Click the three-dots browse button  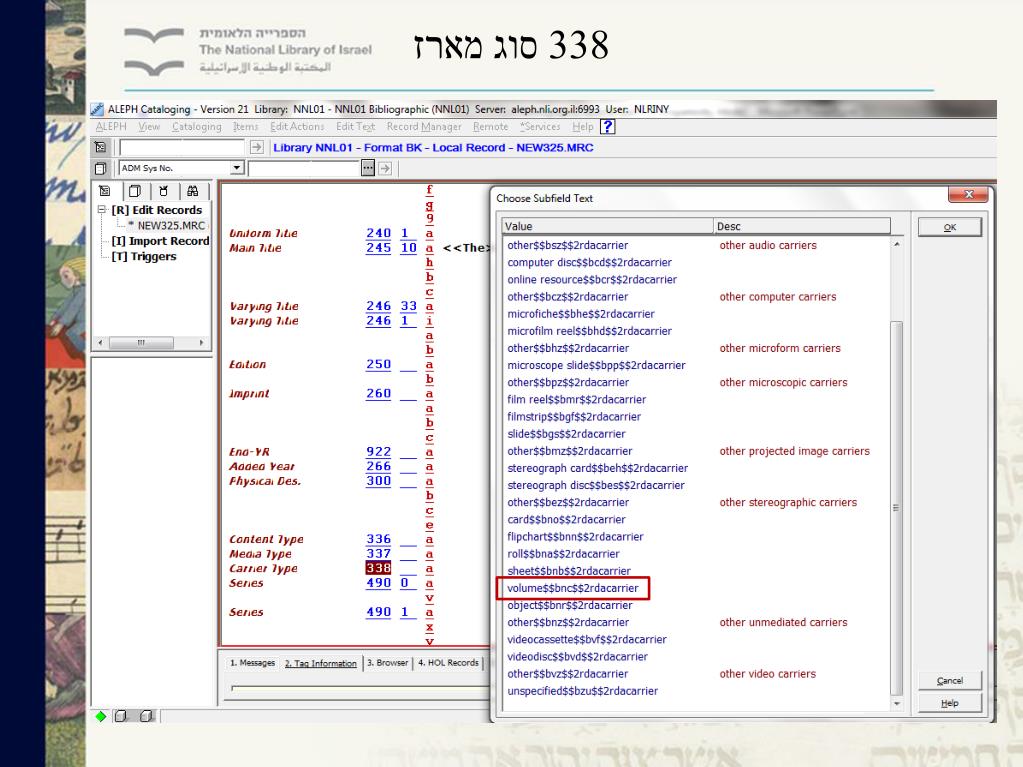click(x=368, y=168)
